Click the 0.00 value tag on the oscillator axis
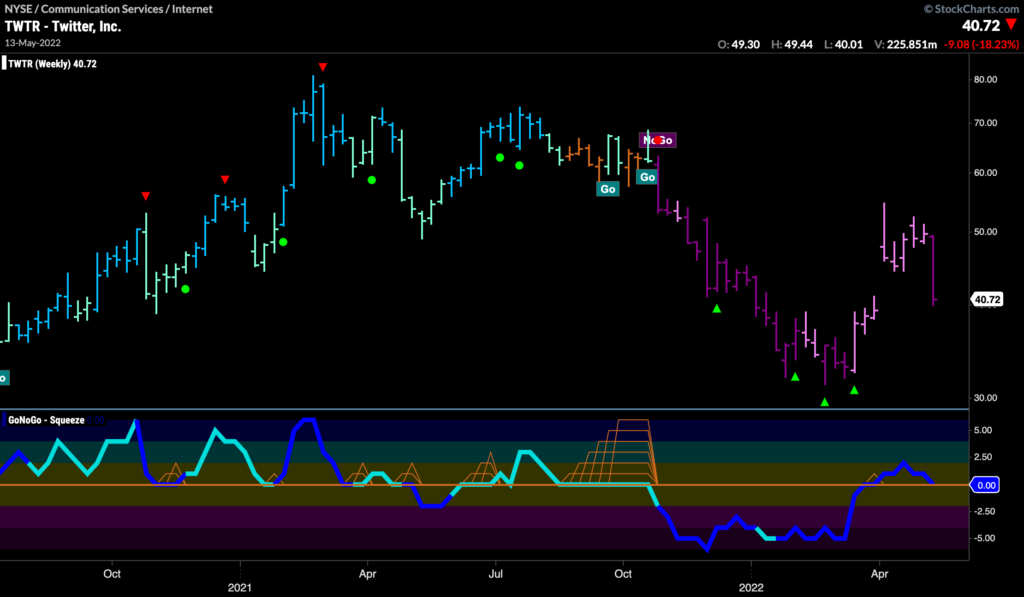The height and width of the screenshot is (597, 1024). (987, 484)
